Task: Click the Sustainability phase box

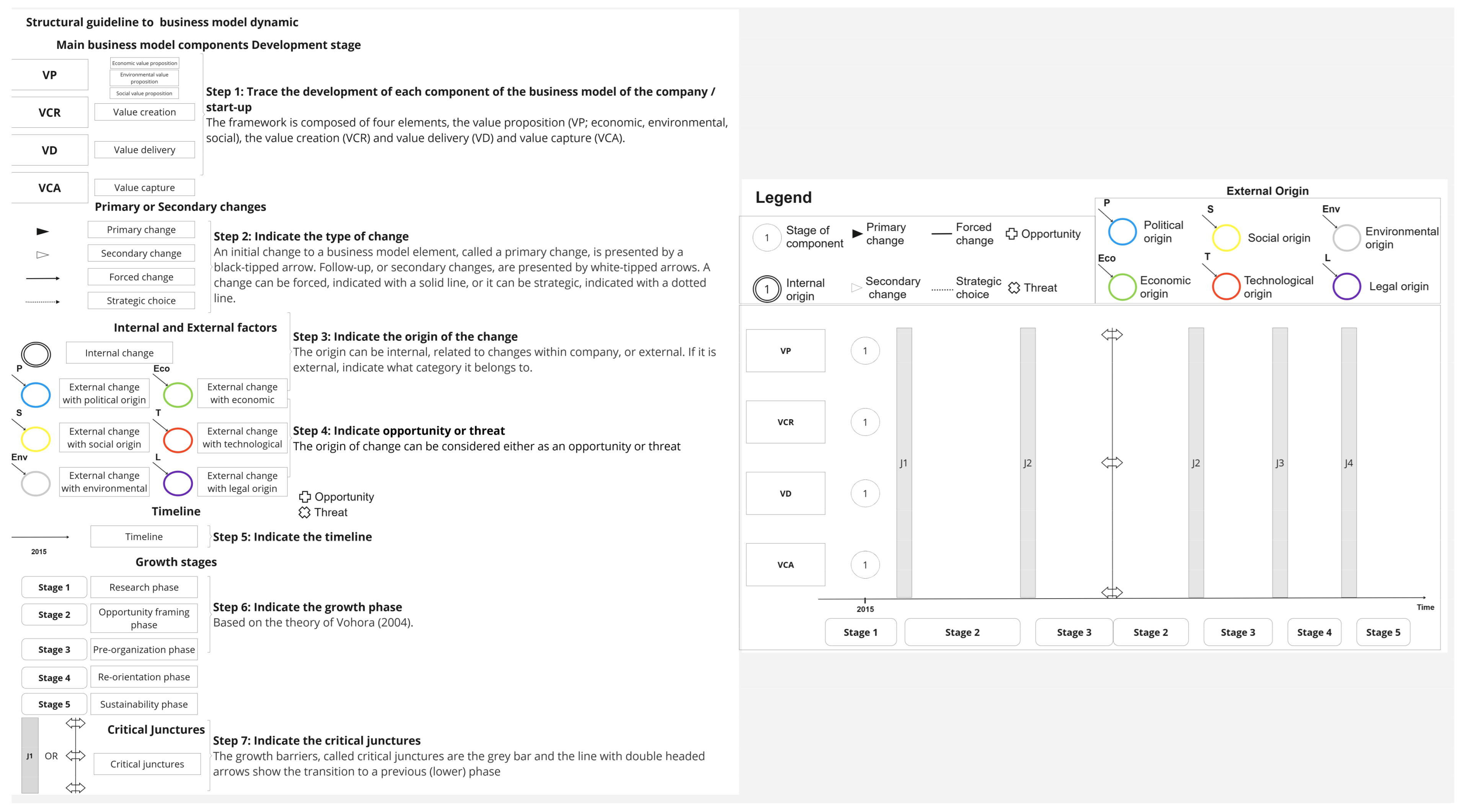Action: click(144, 704)
